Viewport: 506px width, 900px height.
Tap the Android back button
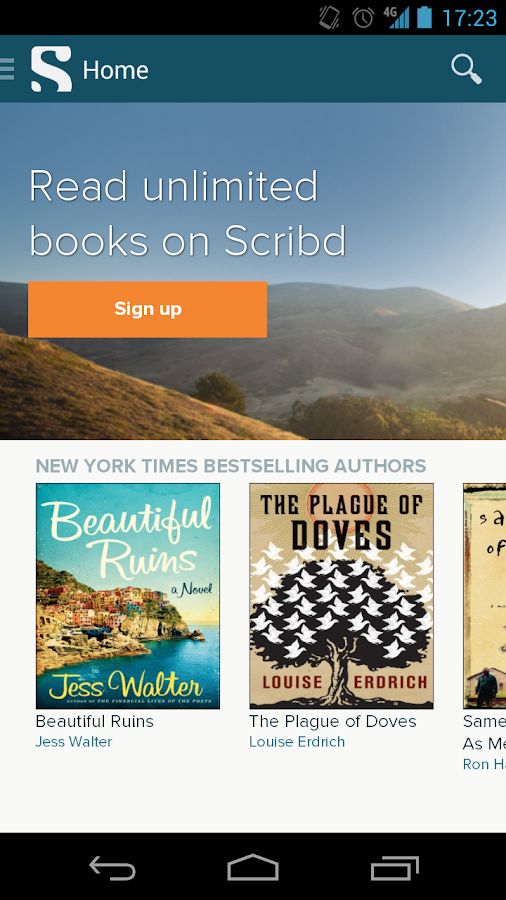(x=112, y=867)
